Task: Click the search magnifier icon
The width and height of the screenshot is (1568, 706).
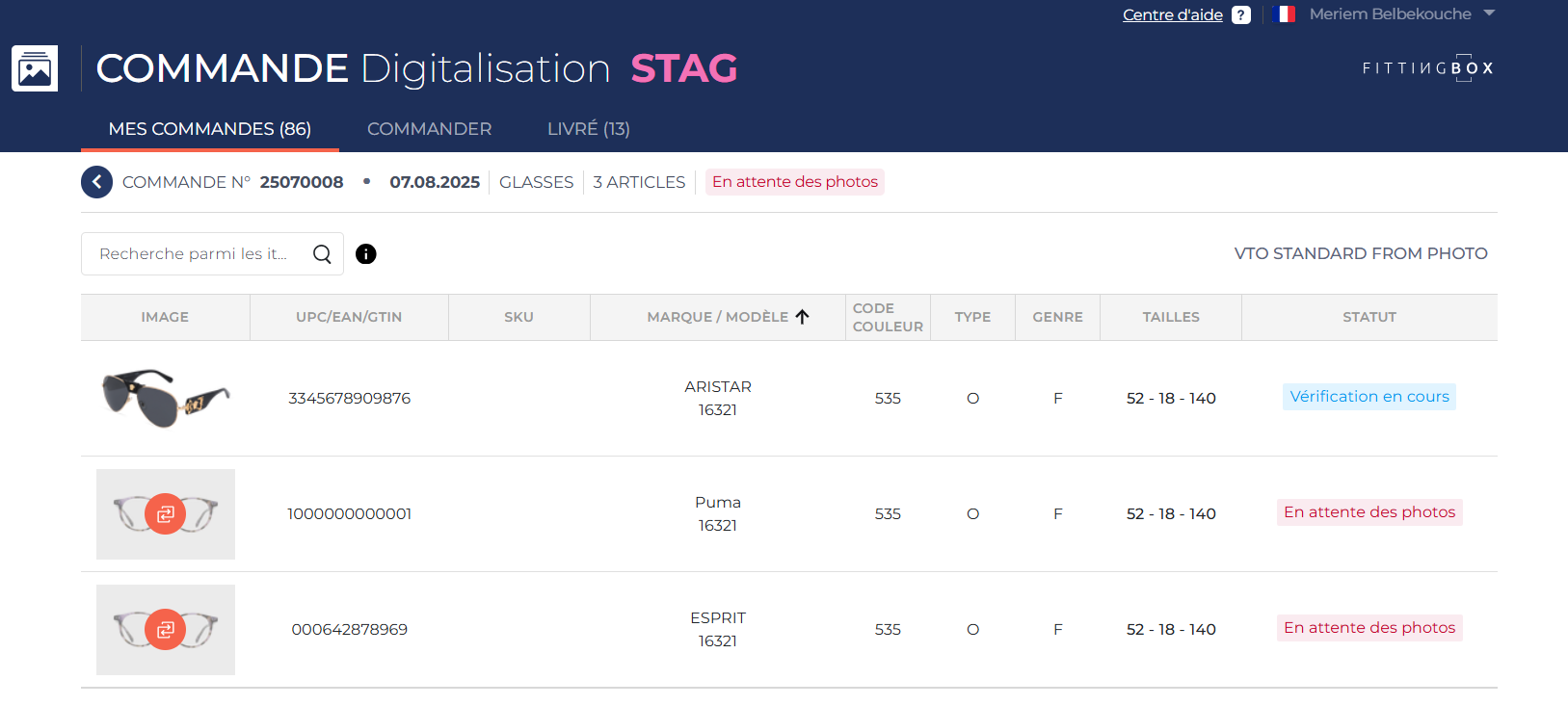Action: pyautogui.click(x=322, y=254)
